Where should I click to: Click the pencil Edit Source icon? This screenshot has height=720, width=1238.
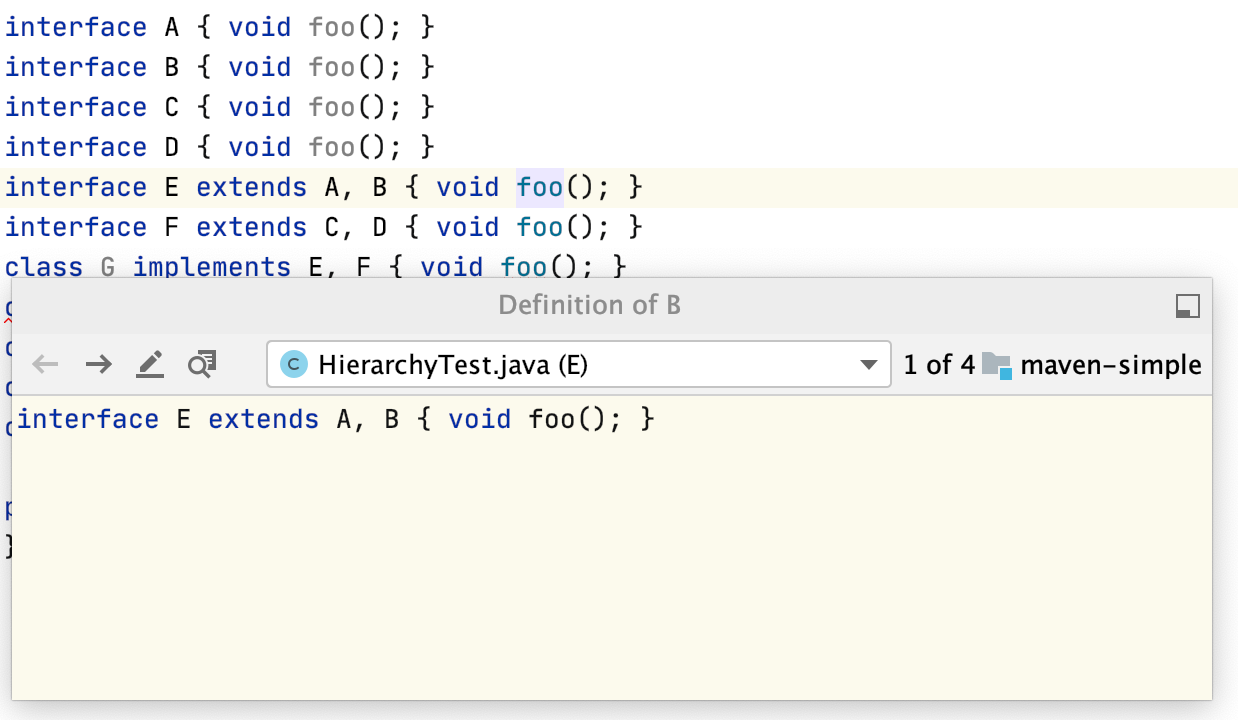tap(149, 365)
